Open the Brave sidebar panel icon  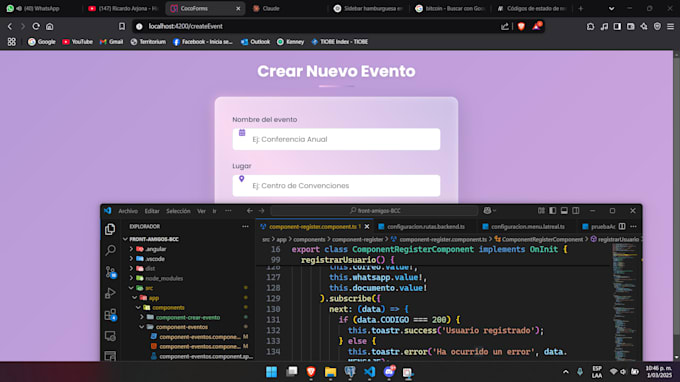point(617,26)
